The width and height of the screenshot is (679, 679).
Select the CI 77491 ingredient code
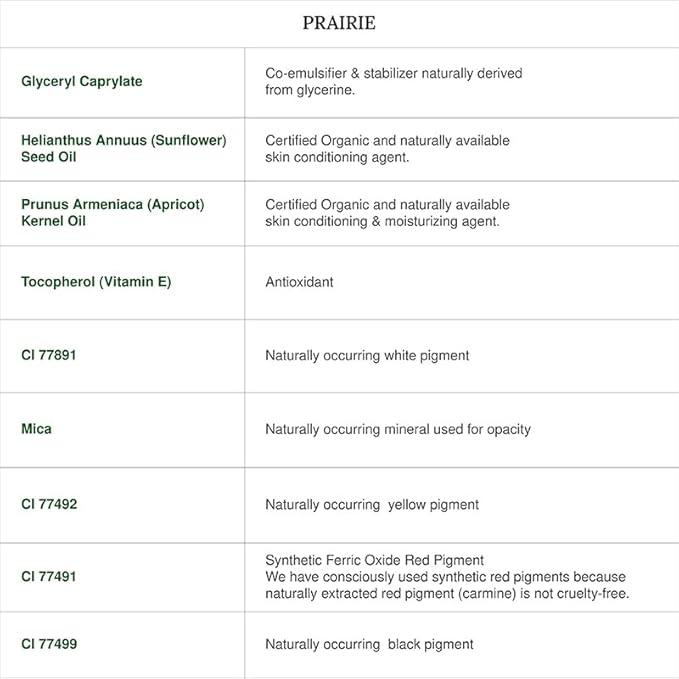[49, 577]
